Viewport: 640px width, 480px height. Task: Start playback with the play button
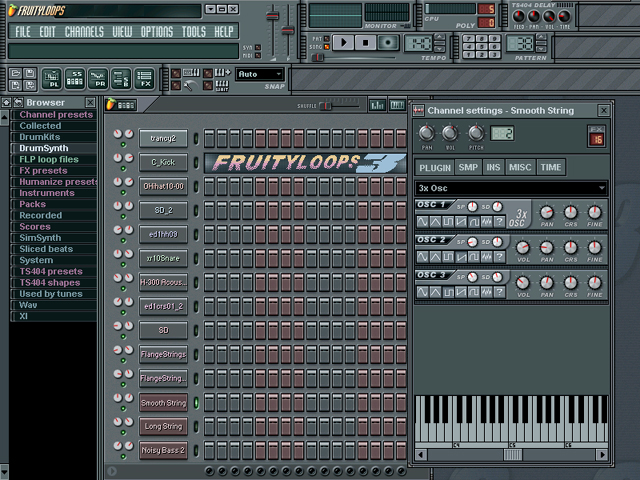pos(343,42)
